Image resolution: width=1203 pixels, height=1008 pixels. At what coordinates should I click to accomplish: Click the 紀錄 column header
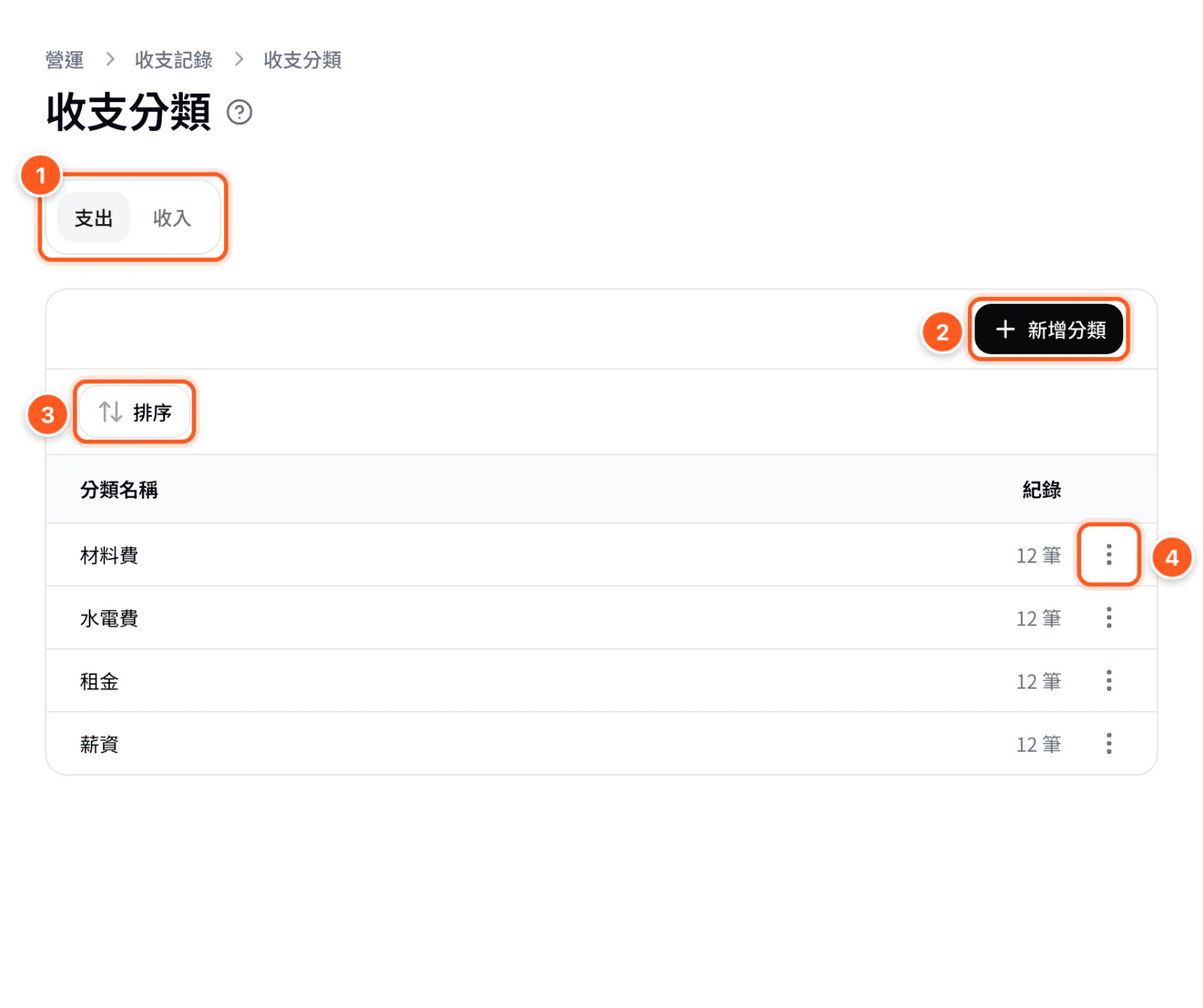(x=1041, y=490)
